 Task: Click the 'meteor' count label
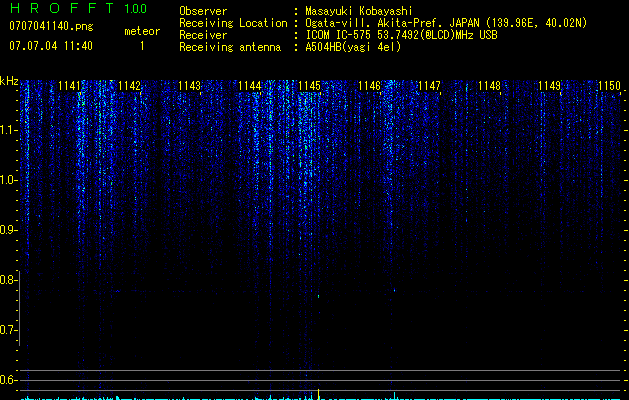[142, 31]
